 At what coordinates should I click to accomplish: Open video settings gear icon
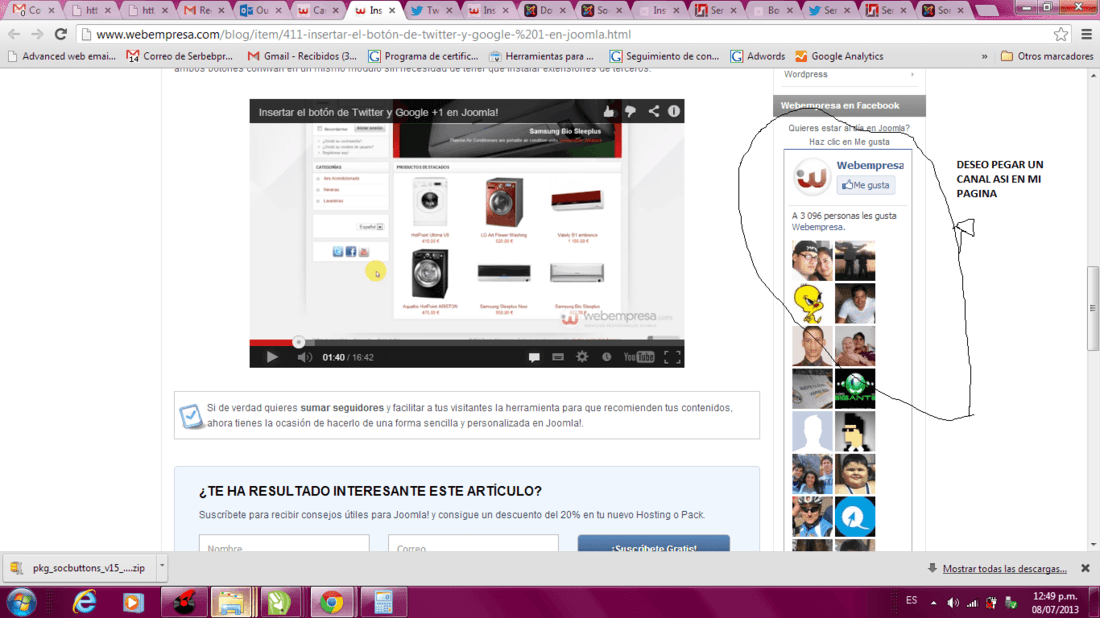(582, 357)
